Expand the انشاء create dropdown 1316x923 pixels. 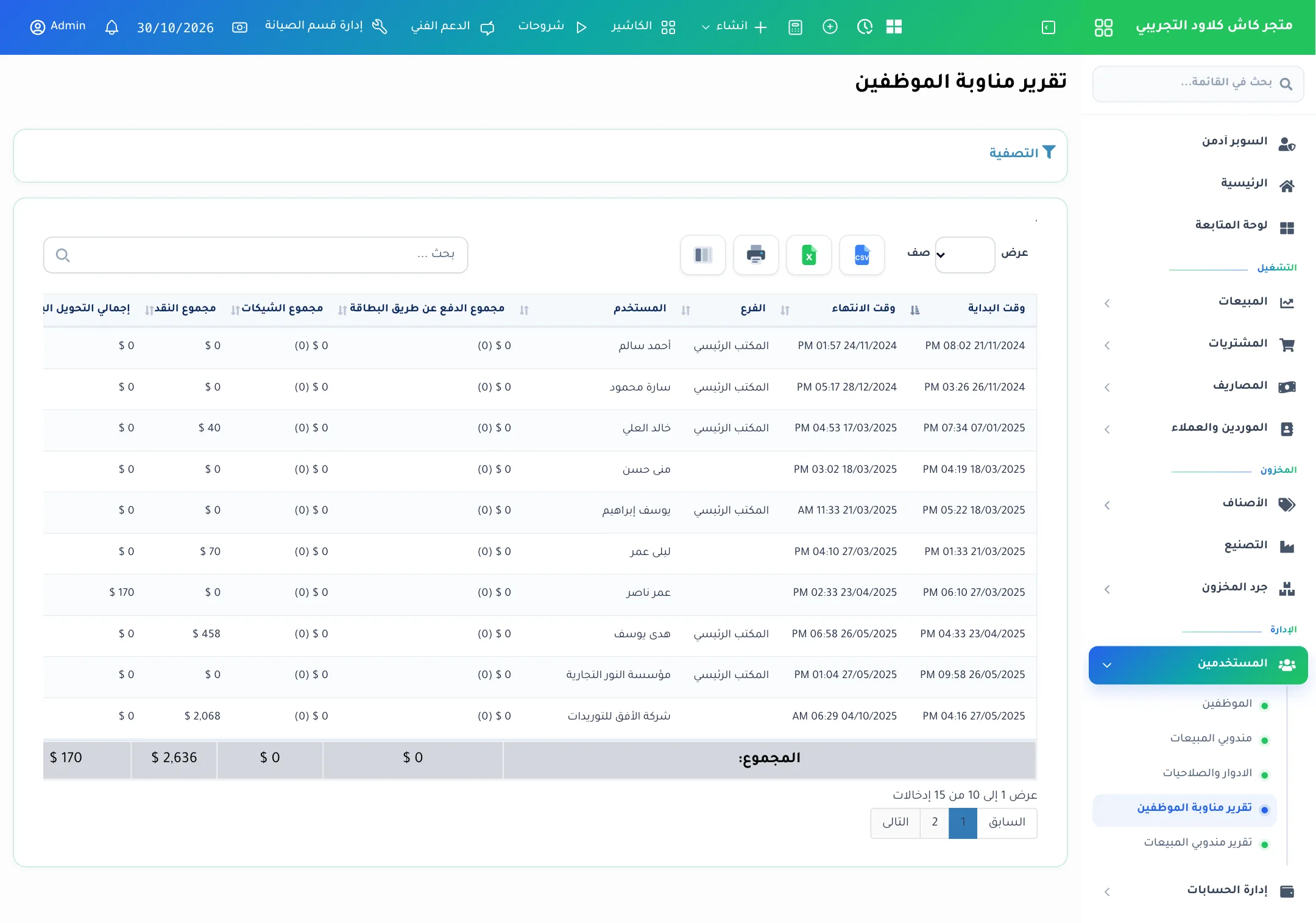click(734, 27)
